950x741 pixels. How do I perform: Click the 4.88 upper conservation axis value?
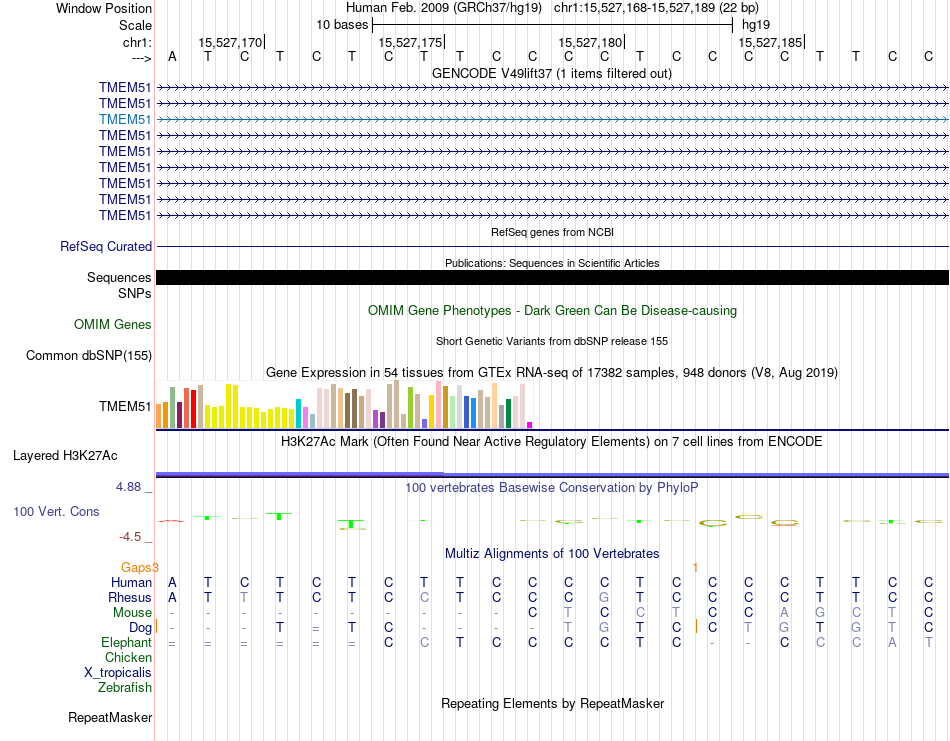click(x=128, y=487)
